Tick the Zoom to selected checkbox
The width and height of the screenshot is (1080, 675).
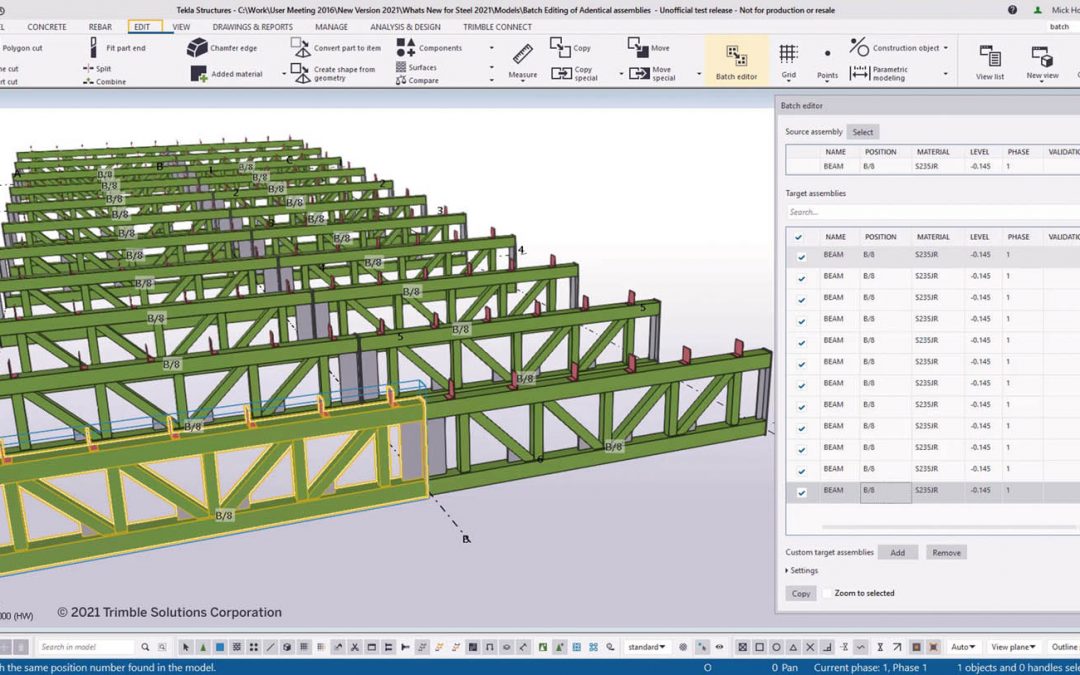pos(828,593)
